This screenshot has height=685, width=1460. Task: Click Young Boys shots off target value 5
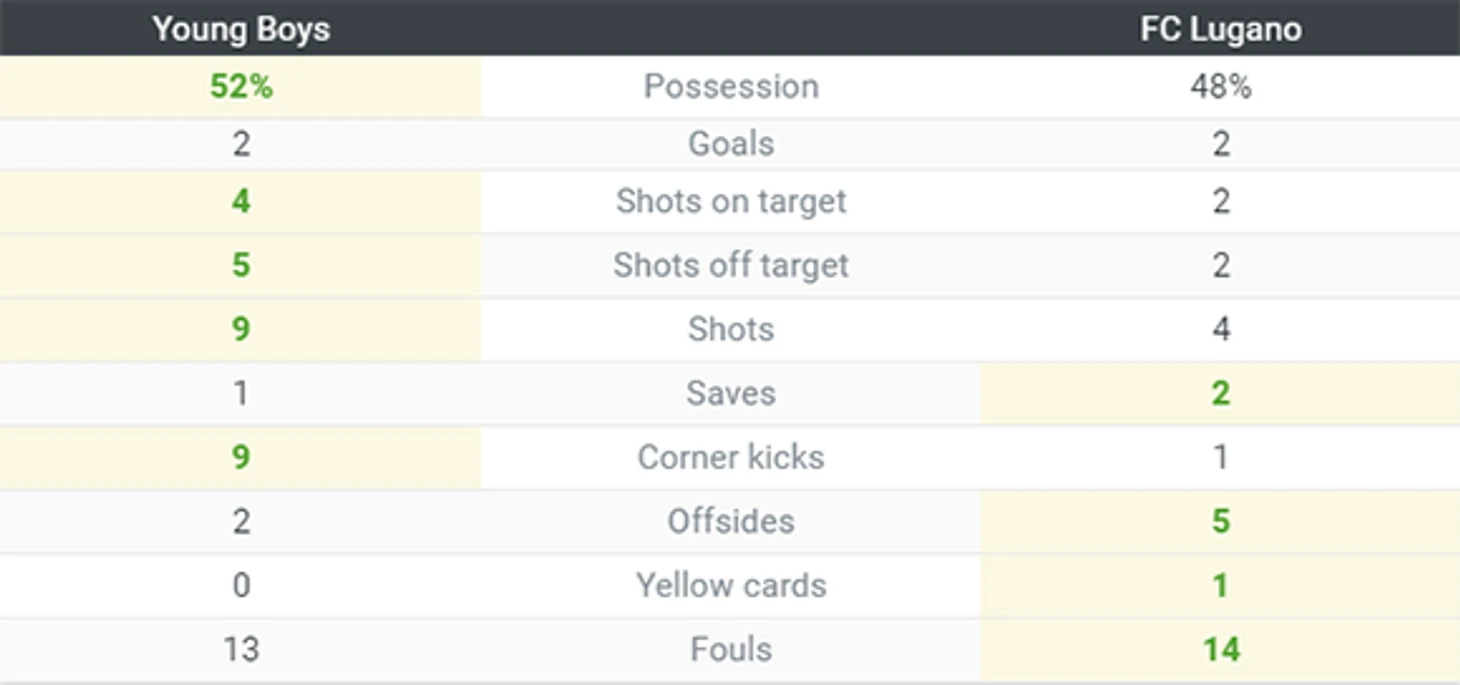(241, 265)
